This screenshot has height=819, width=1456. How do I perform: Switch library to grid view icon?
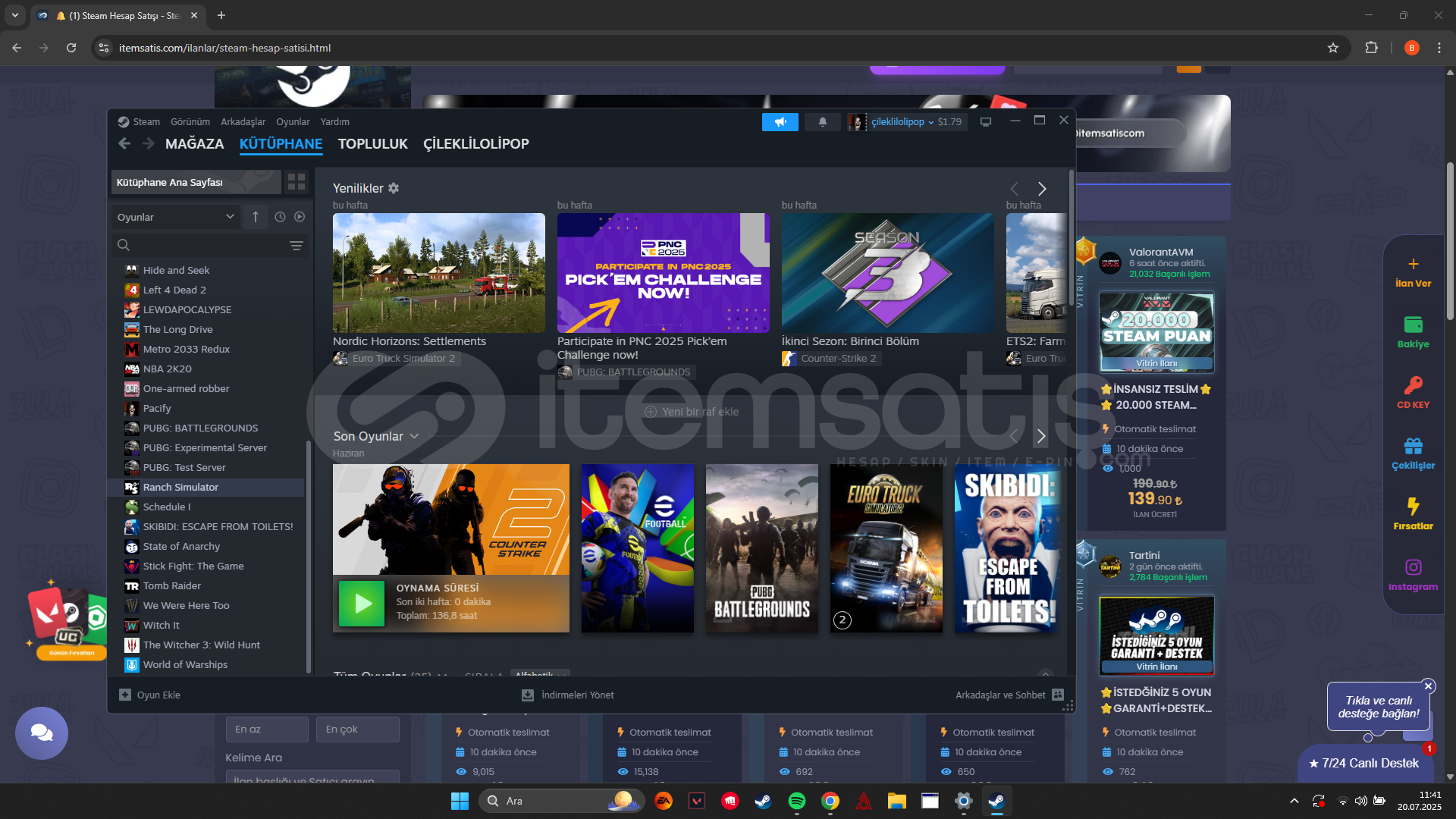click(297, 182)
